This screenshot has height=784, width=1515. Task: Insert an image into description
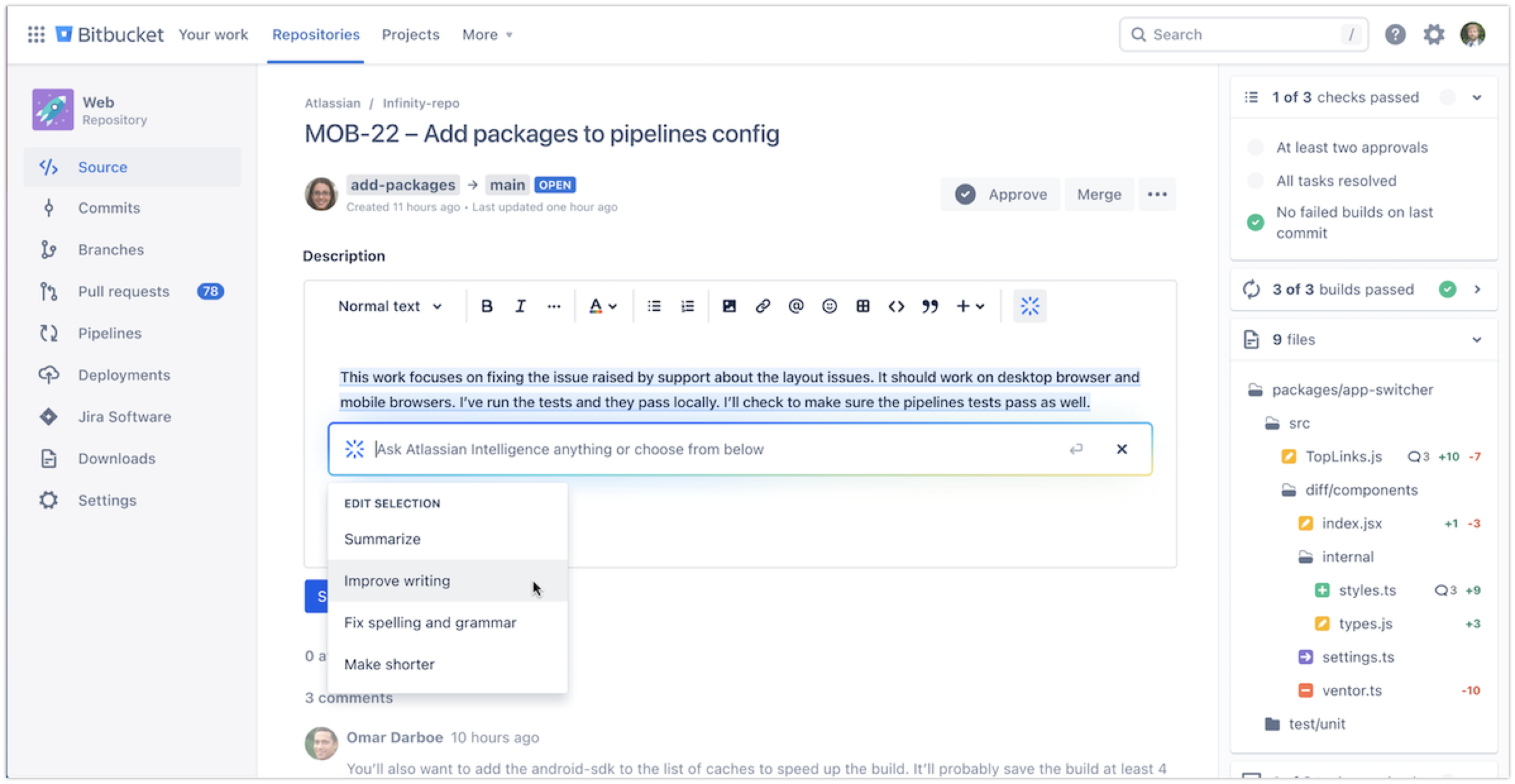click(x=729, y=306)
